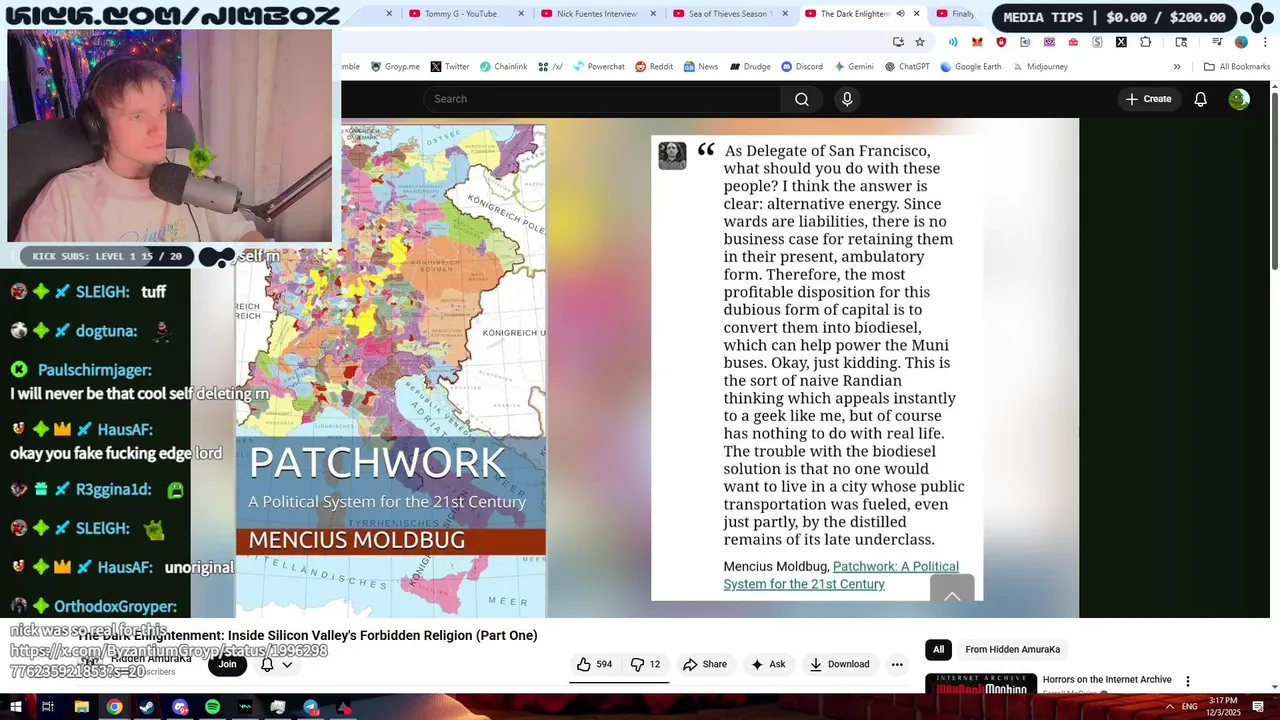The image size is (1280, 720).
Task: Open Google Chrome from the taskbar
Action: (114, 707)
